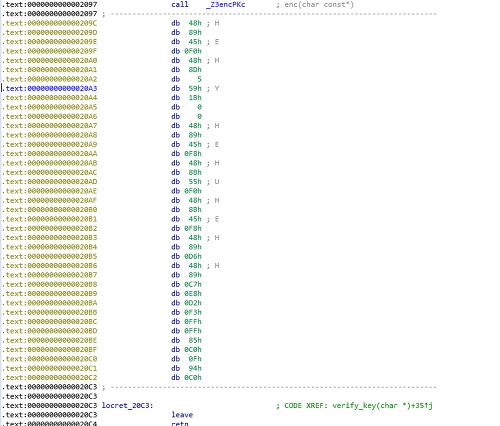The image size is (500, 426).
Task: Click the db directive at address 20BB
Action: click(x=176, y=312)
